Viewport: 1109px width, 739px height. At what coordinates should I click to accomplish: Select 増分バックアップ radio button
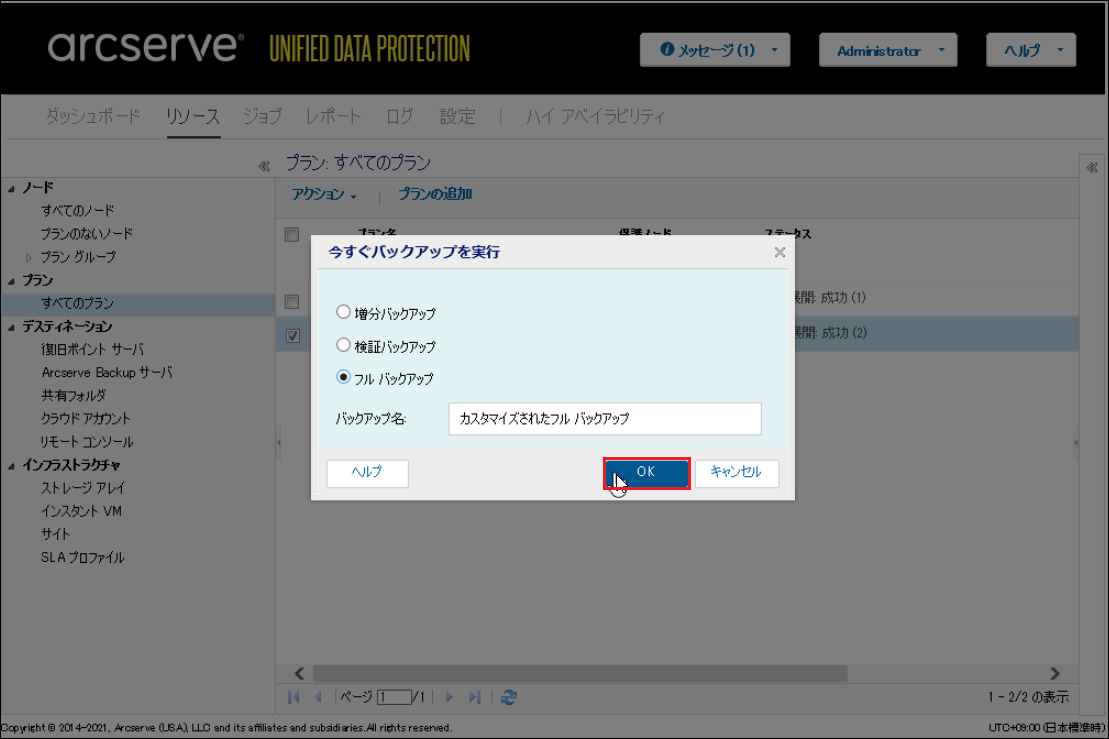coord(343,312)
